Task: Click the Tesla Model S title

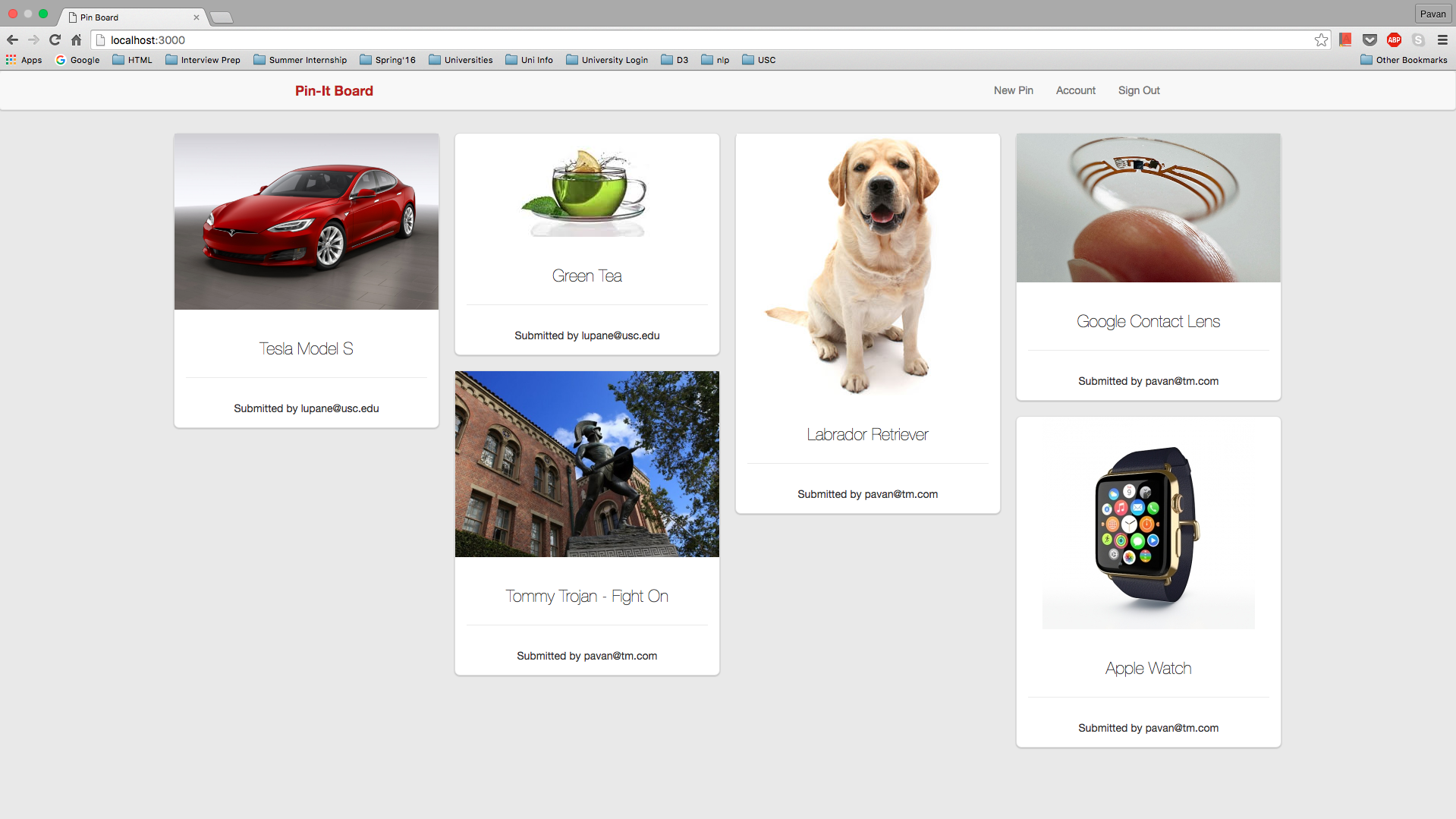Action: pos(307,348)
